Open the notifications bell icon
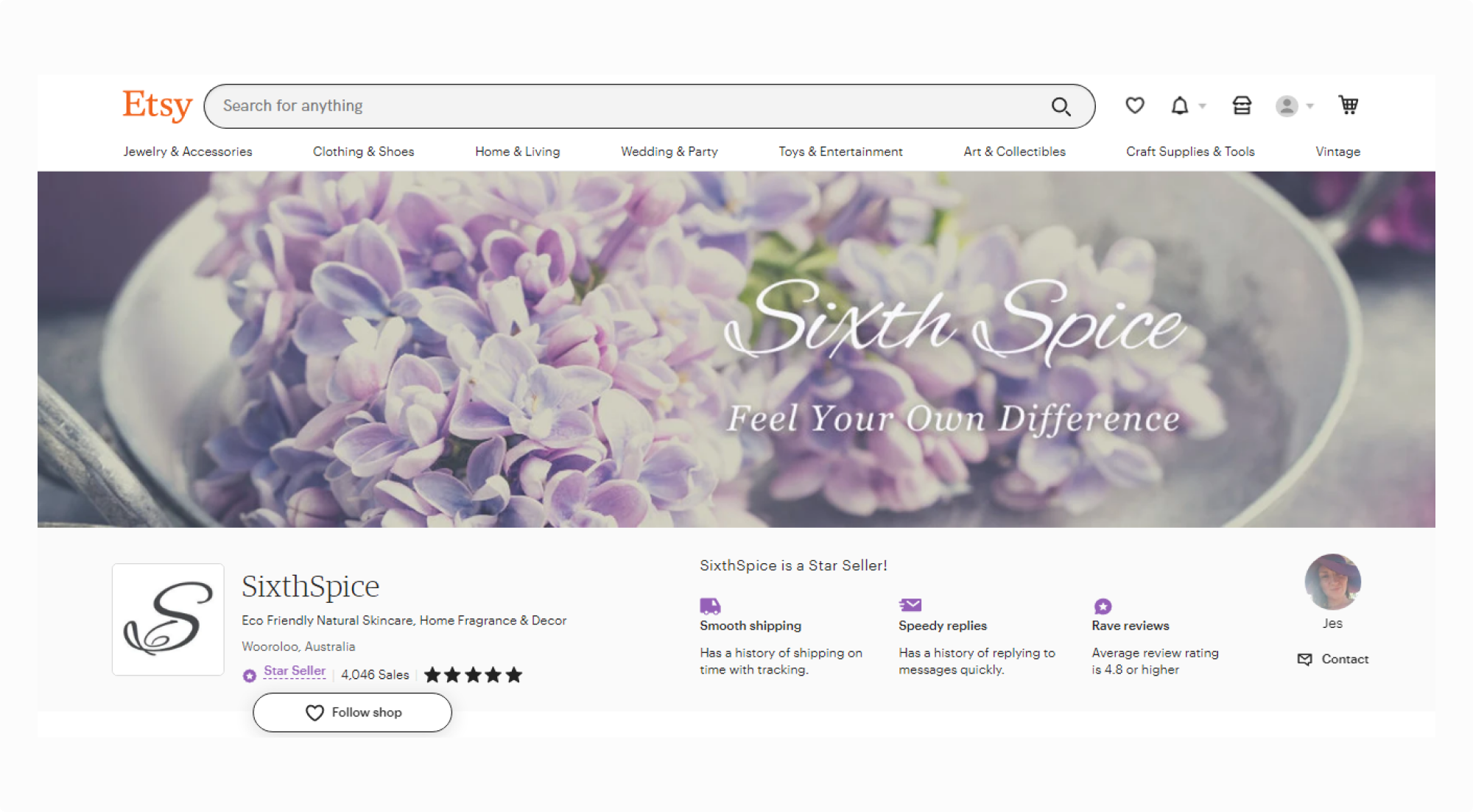 (x=1180, y=106)
